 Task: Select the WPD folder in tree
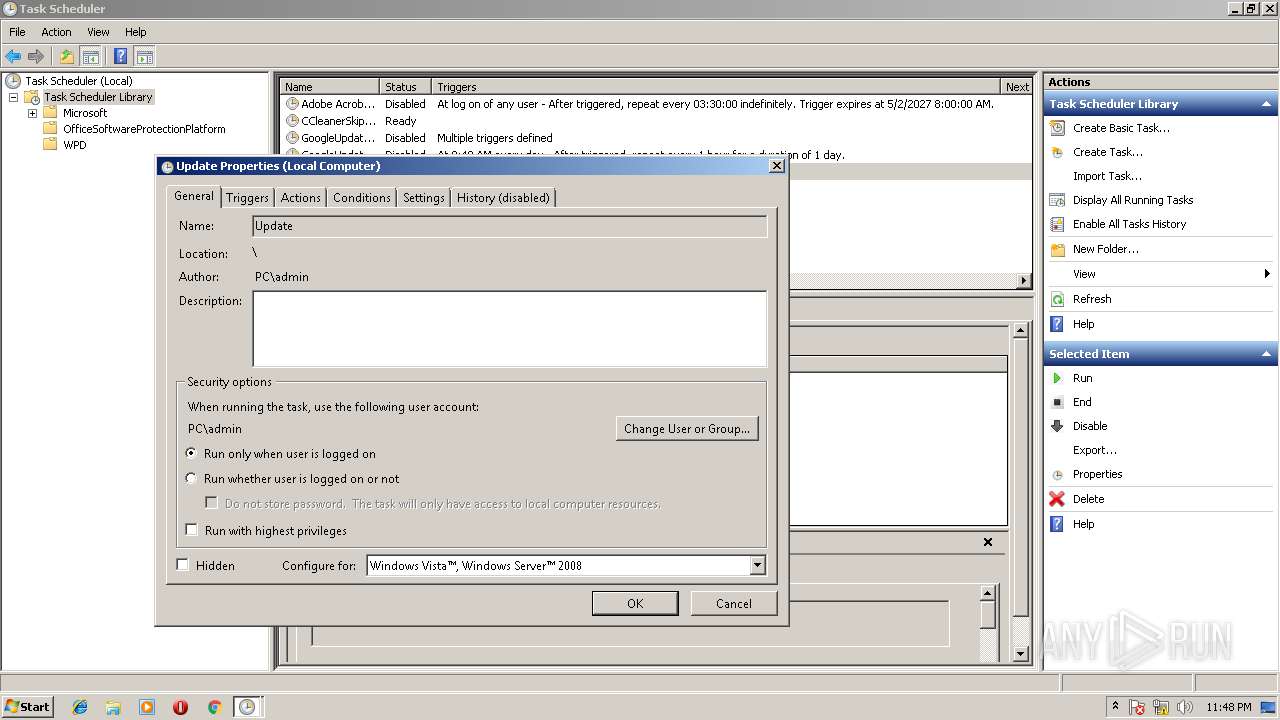(74, 145)
